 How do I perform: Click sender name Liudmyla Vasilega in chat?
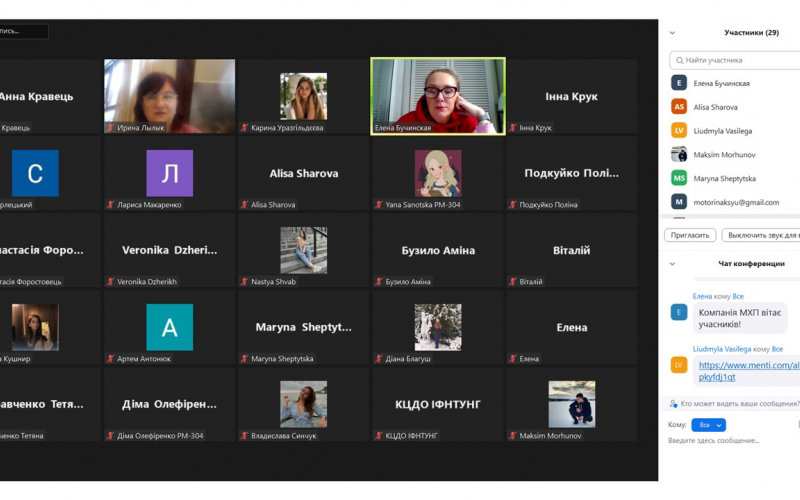721,349
